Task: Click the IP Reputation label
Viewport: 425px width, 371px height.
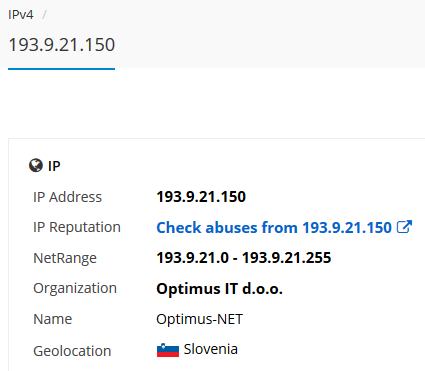Action: (x=77, y=227)
